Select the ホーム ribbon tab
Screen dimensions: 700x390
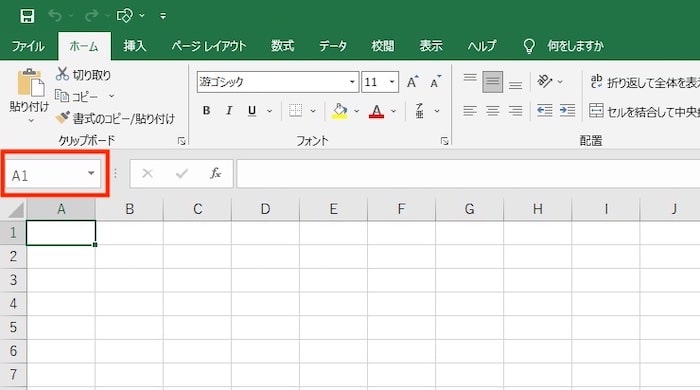84,46
